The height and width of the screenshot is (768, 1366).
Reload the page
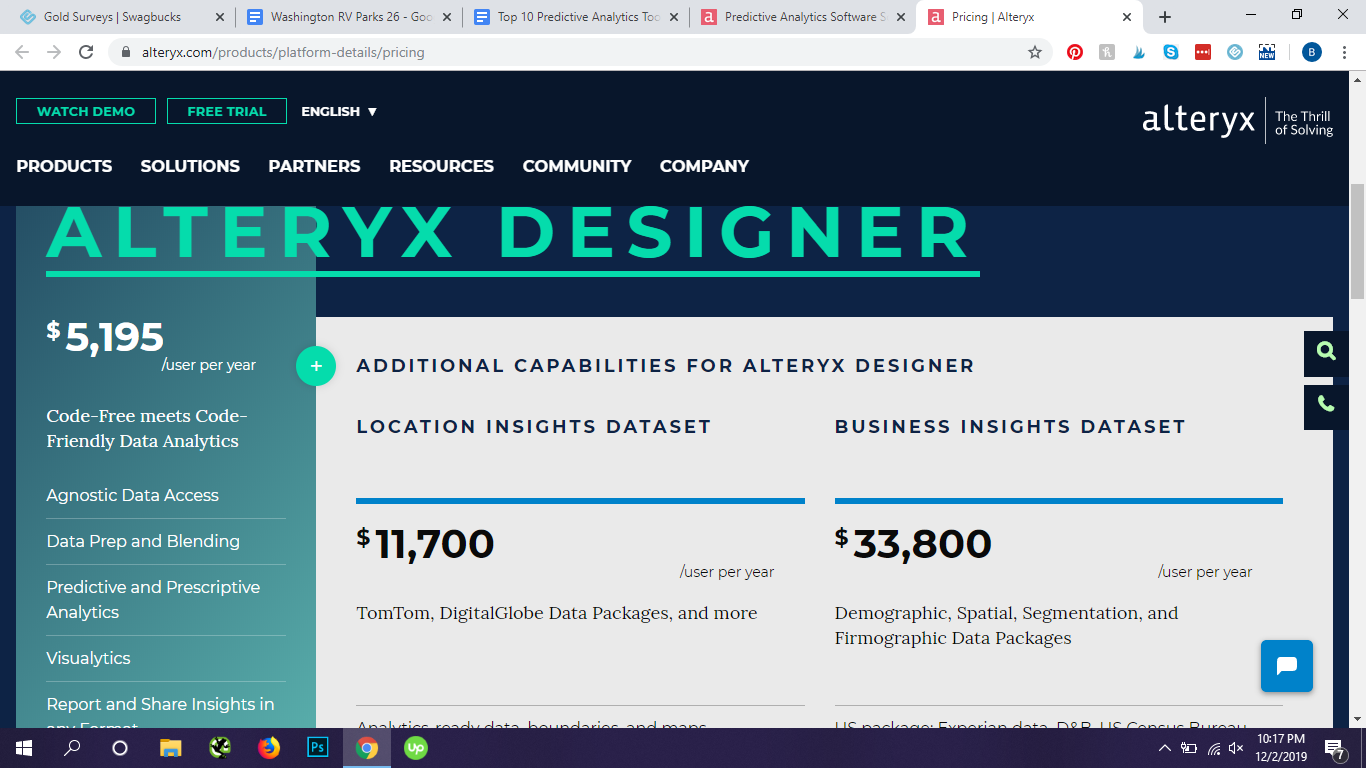coord(86,52)
